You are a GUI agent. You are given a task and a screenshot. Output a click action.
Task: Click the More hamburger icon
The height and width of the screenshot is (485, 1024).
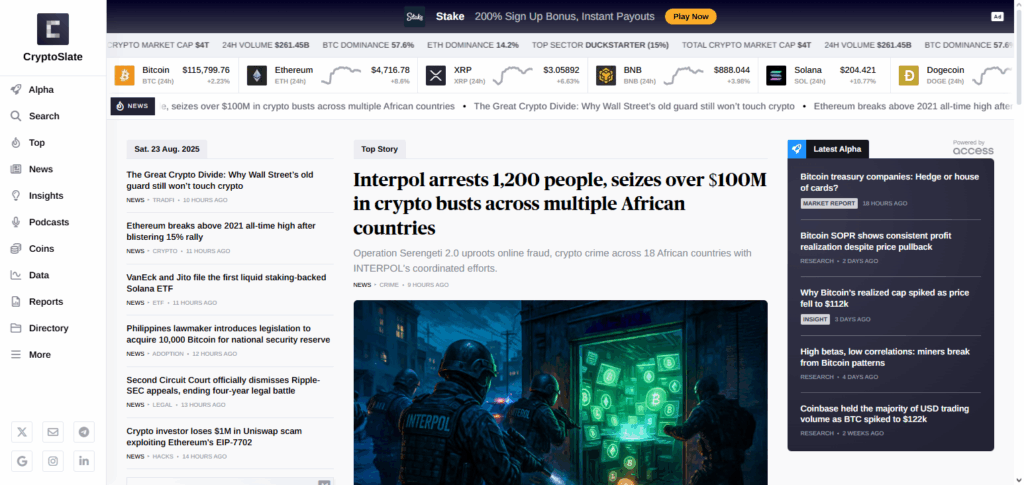pyautogui.click(x=16, y=354)
